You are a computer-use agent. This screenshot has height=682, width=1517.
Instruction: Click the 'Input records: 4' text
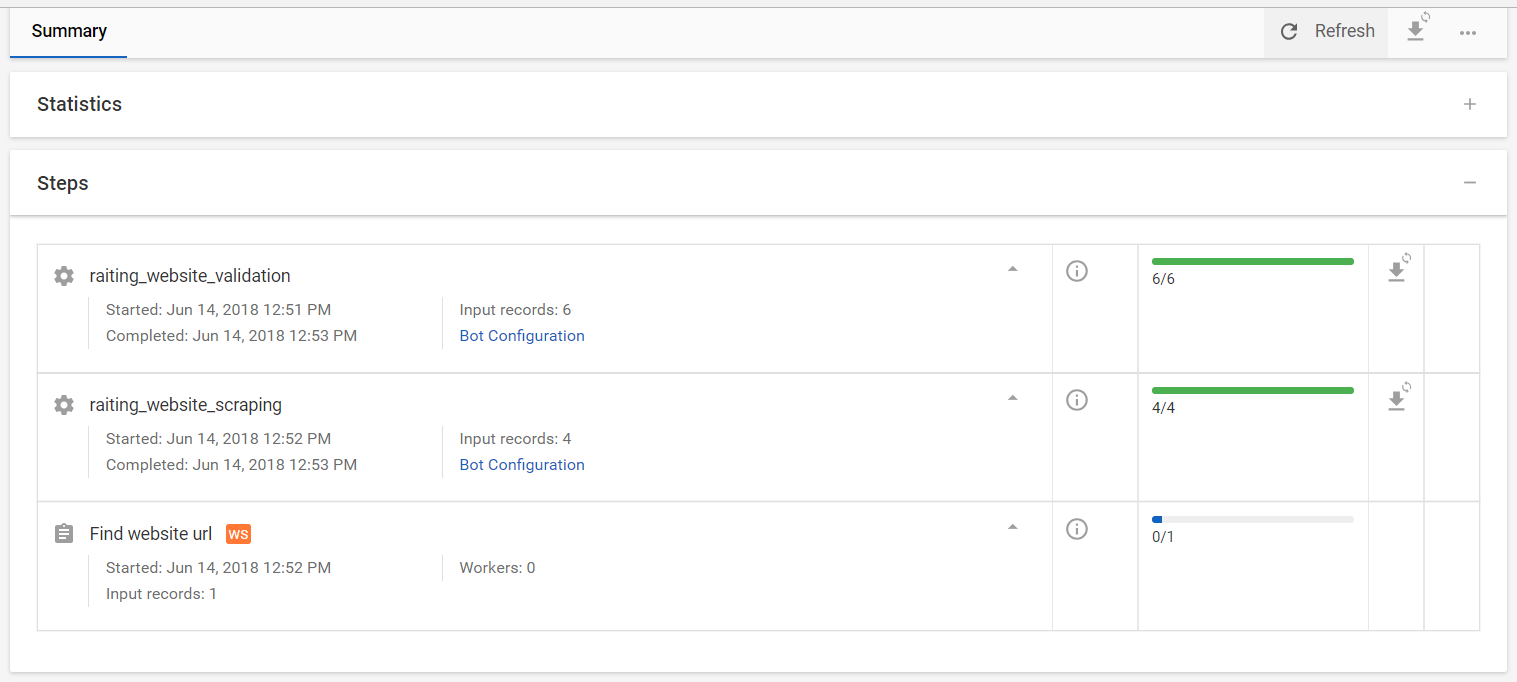515,439
